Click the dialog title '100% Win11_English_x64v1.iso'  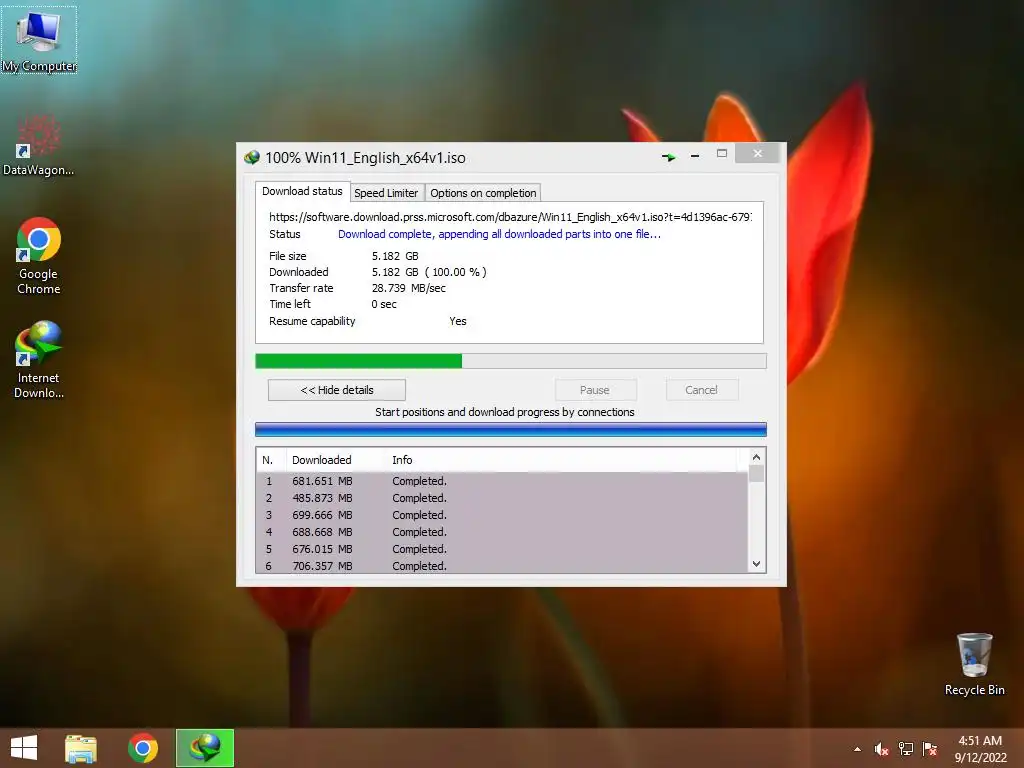[x=365, y=157]
